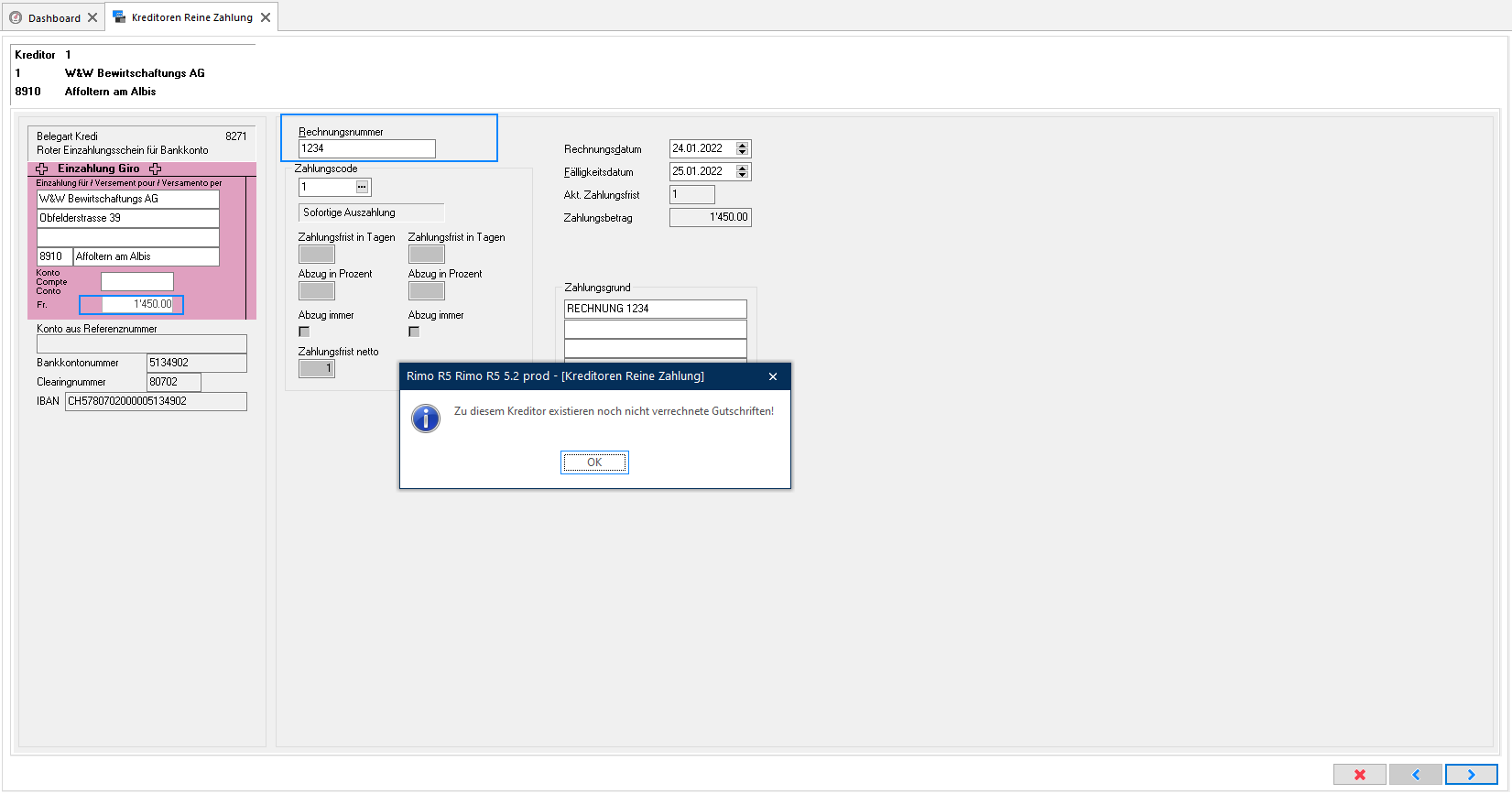Click the Clearingnummer field 80702

click(x=174, y=382)
